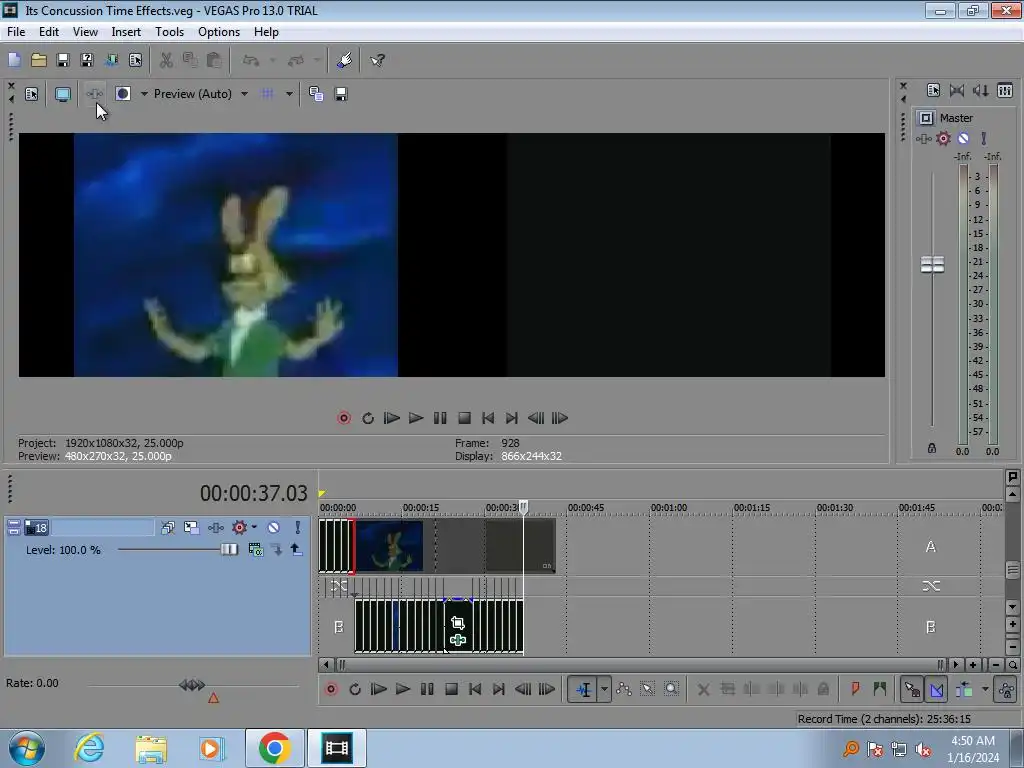Create a new project from the toolbar
1024x768 pixels.
[x=14, y=60]
